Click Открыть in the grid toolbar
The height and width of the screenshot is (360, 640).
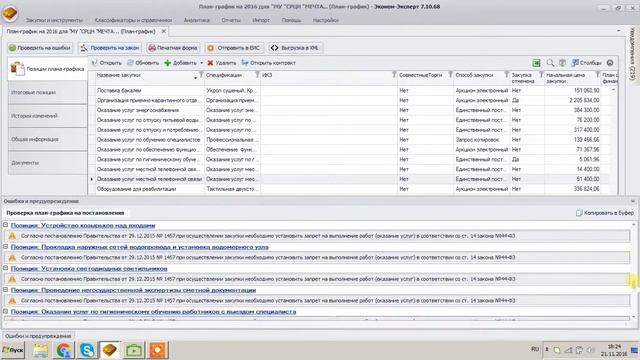coord(106,63)
